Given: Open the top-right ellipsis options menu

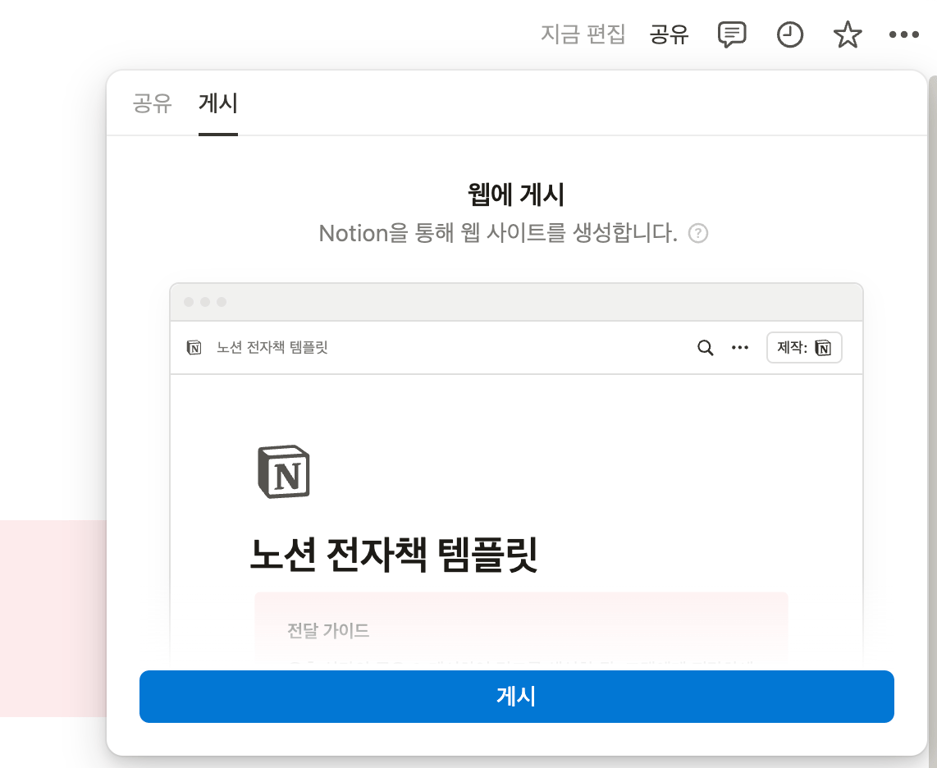Looking at the screenshot, I should coord(904,34).
